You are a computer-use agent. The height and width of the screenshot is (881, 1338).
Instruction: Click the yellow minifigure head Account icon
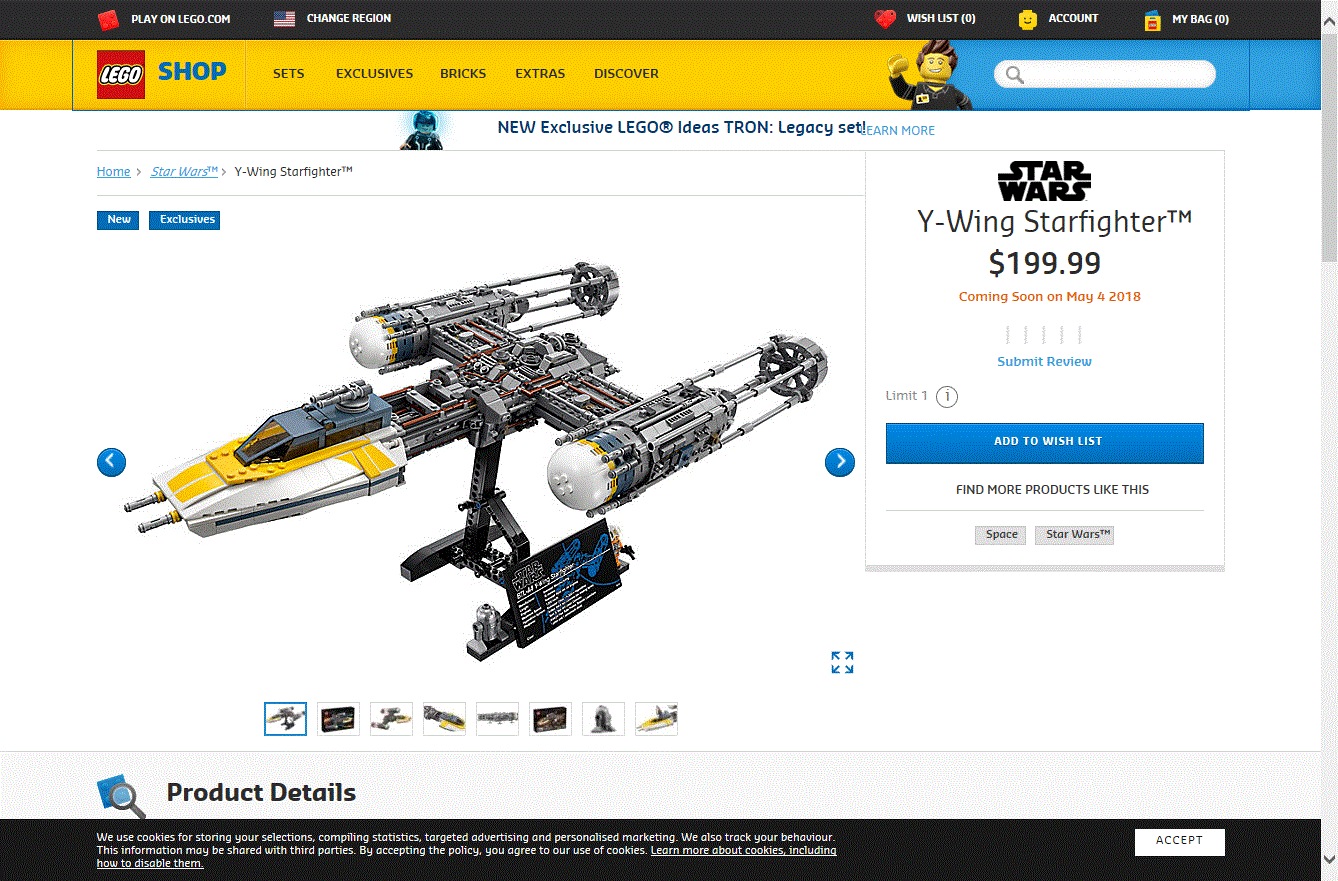pyautogui.click(x=1028, y=19)
